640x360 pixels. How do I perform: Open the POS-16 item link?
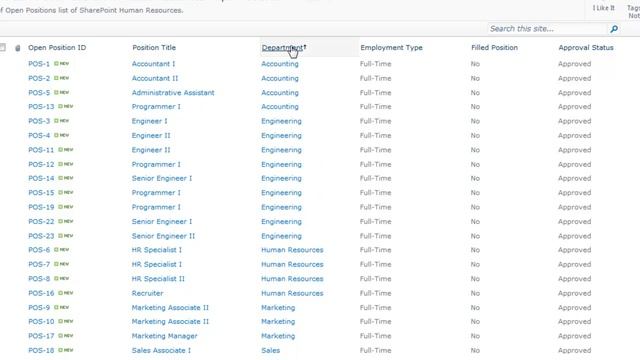click(x=41, y=293)
